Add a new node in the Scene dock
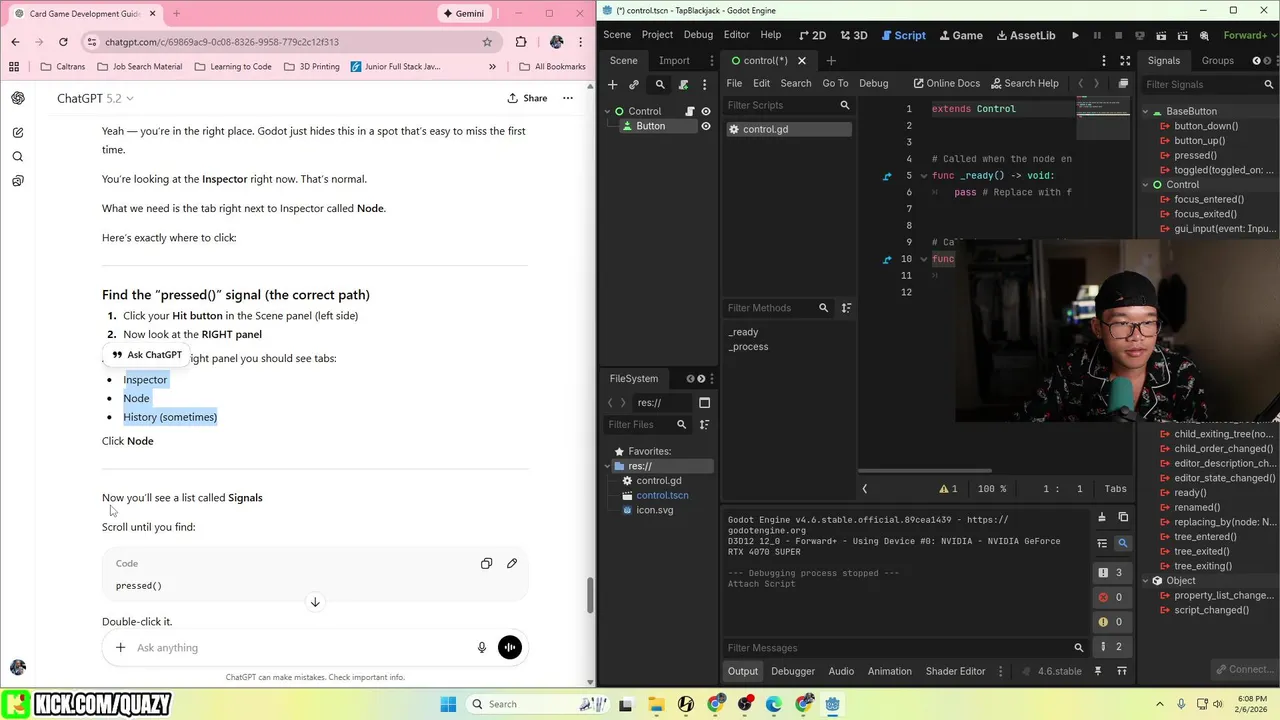Viewport: 1280px width, 720px height. coord(613,85)
